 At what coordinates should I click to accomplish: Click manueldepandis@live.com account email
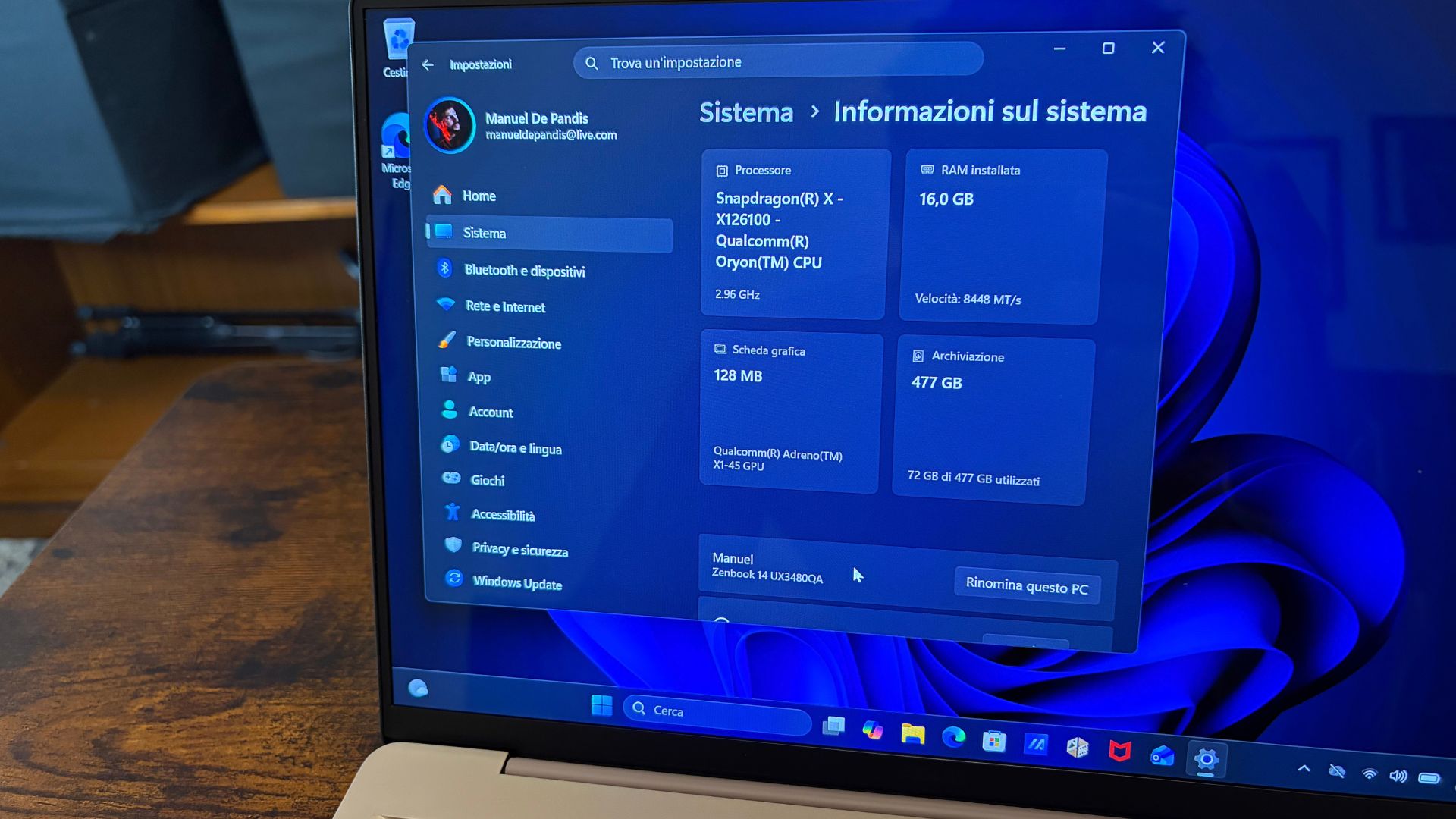[x=551, y=135]
